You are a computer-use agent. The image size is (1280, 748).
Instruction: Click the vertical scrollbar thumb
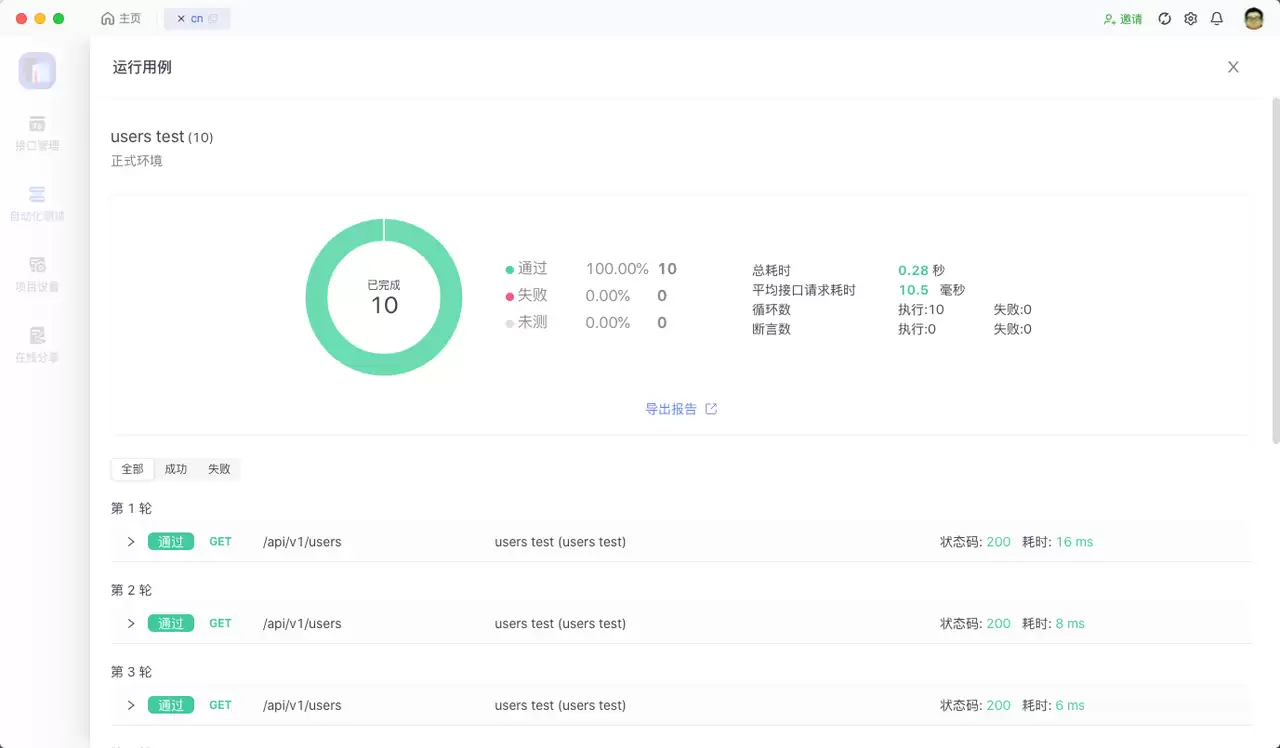pos(1275,270)
